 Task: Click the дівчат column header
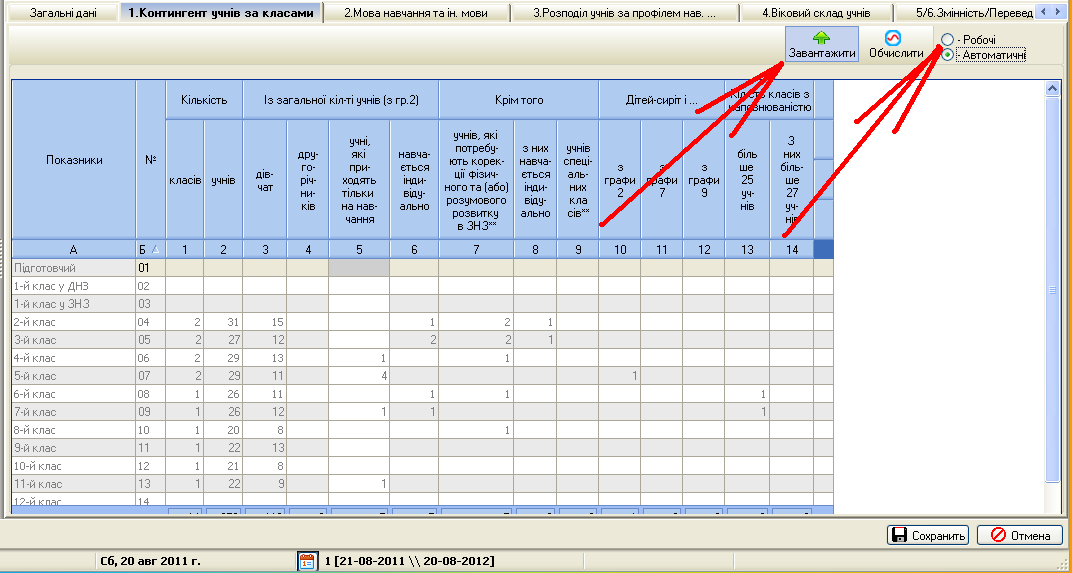coord(265,180)
